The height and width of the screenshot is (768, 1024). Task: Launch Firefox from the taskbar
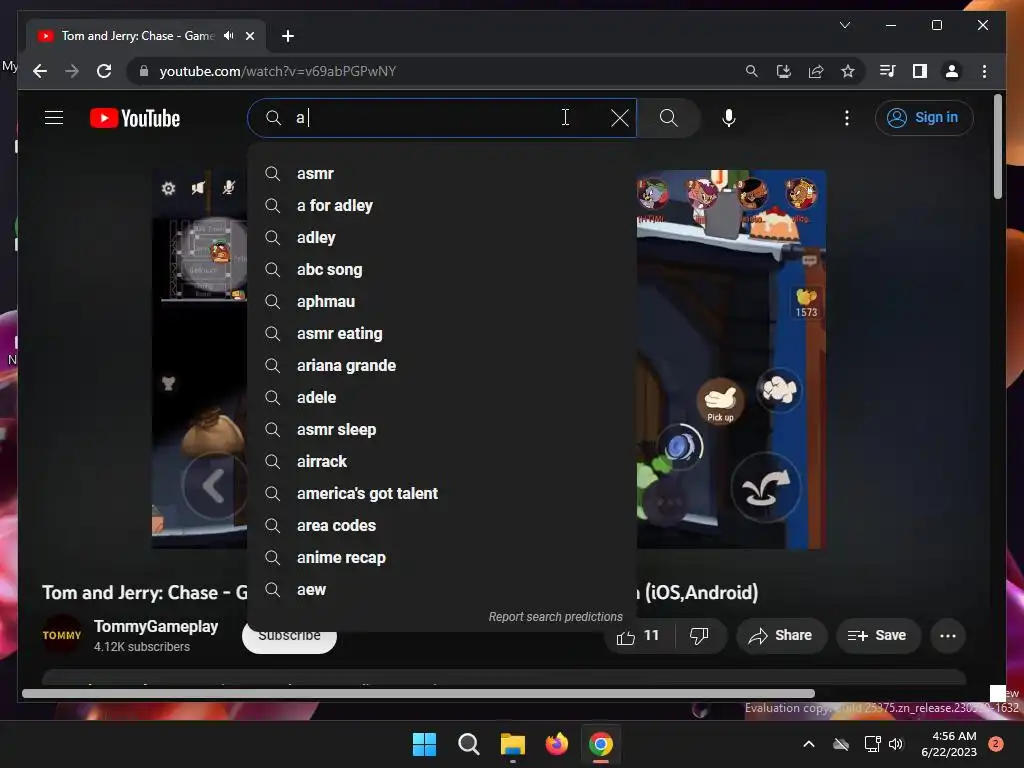click(556, 744)
